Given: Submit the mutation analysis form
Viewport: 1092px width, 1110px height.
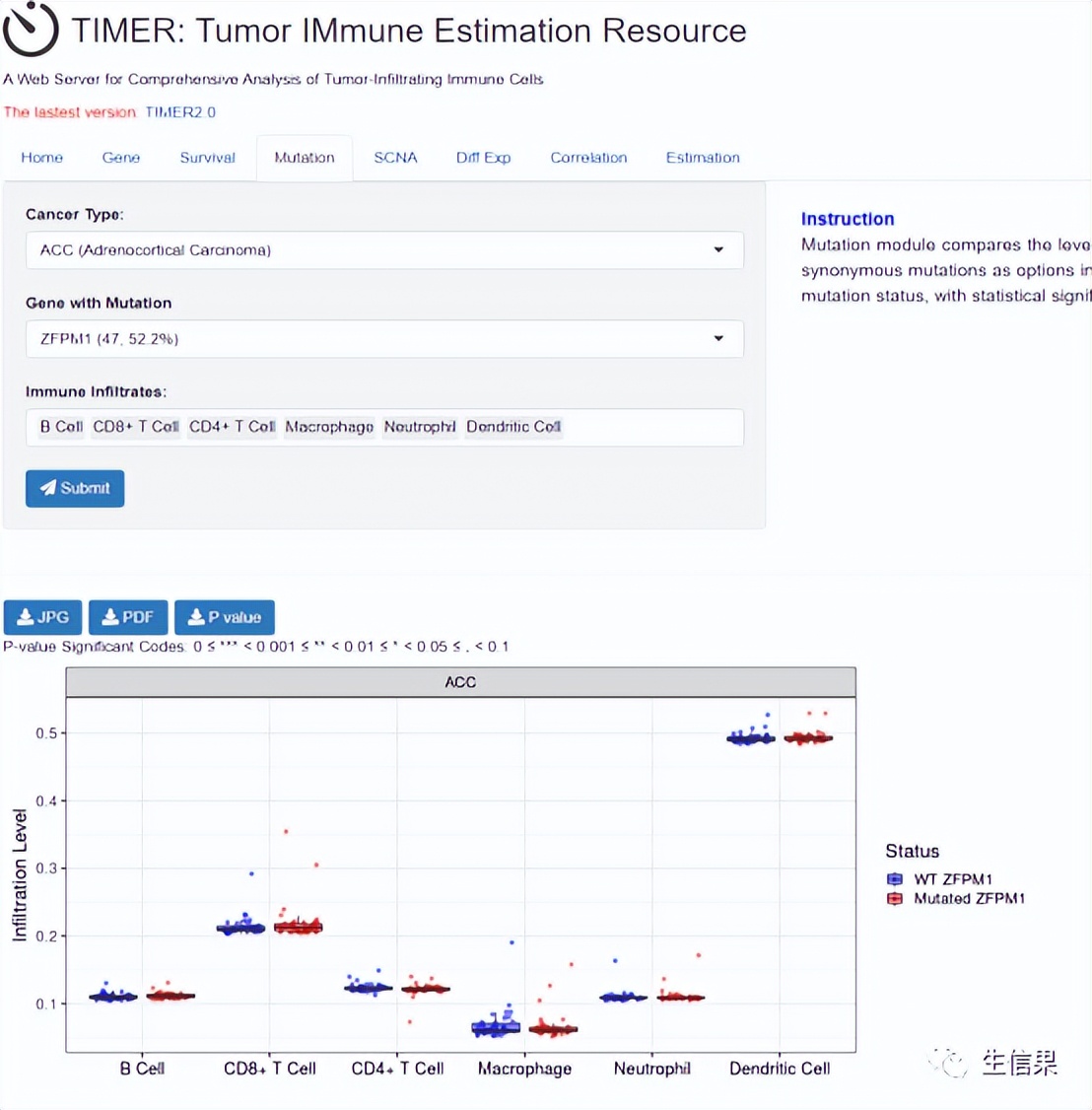Looking at the screenshot, I should pos(74,488).
